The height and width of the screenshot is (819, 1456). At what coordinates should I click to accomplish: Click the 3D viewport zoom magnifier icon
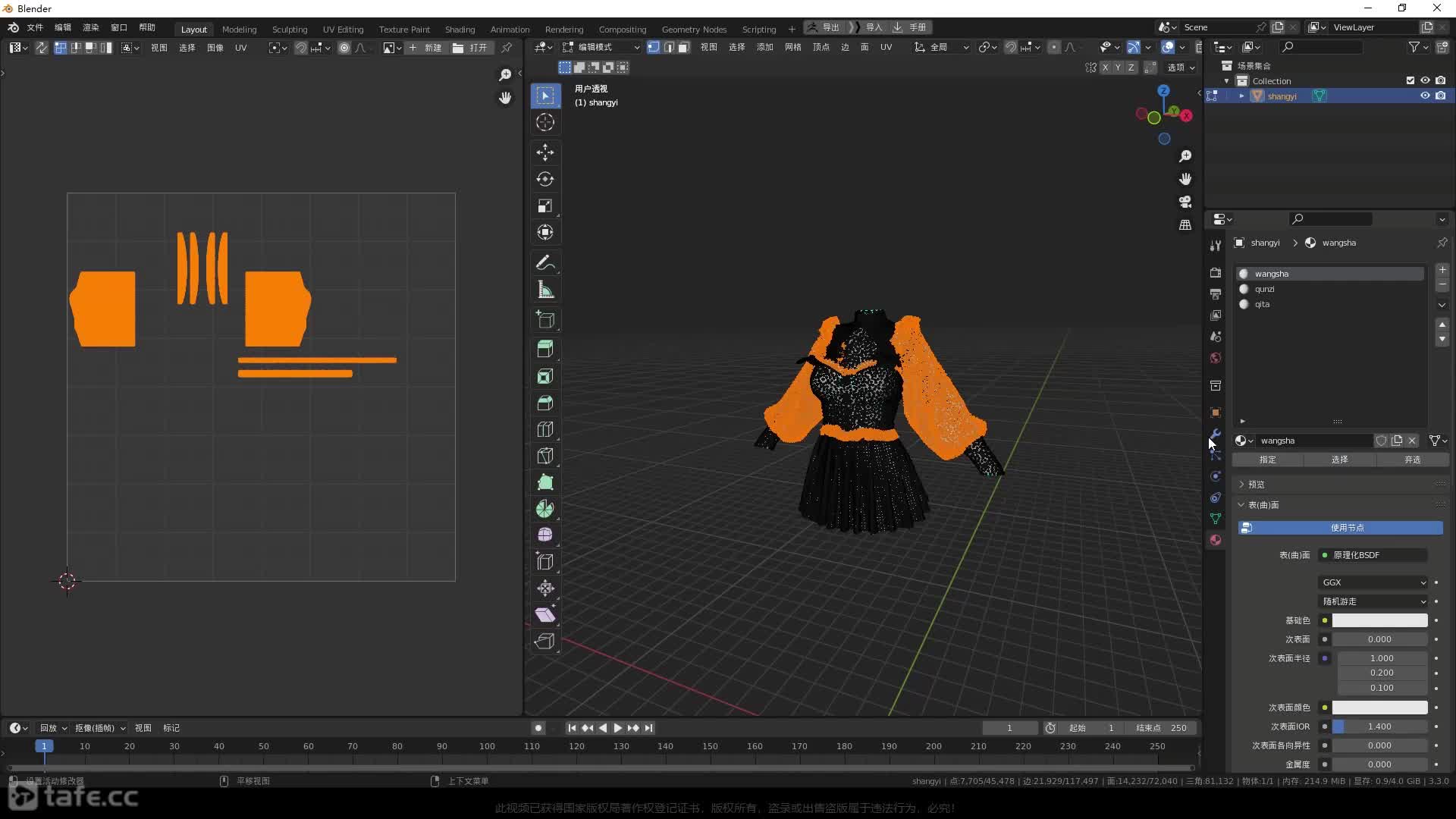click(1185, 156)
